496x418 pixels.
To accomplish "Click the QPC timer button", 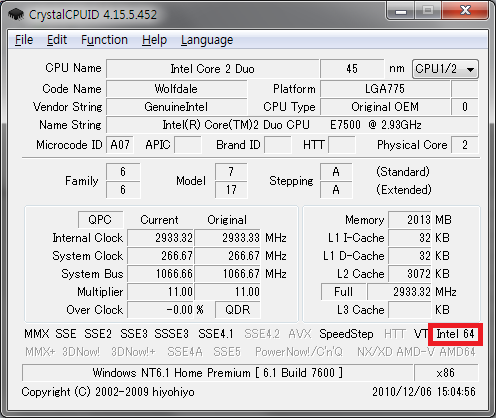I will [x=100, y=220].
